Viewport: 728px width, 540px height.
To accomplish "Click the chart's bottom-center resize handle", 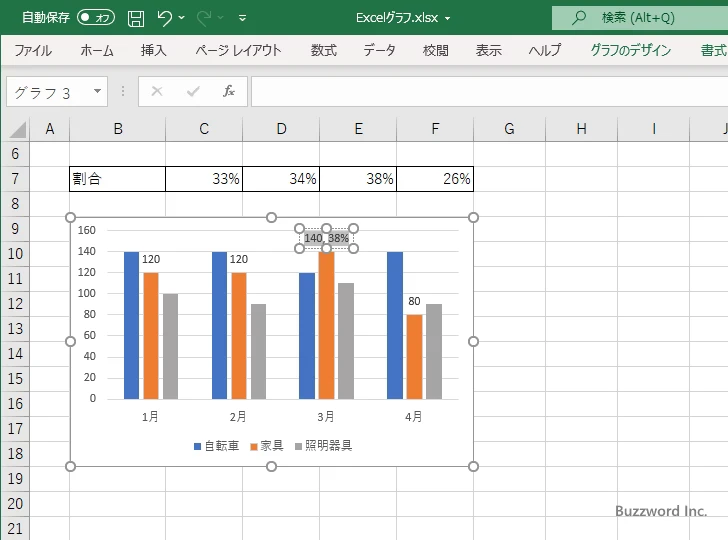I will [272, 466].
